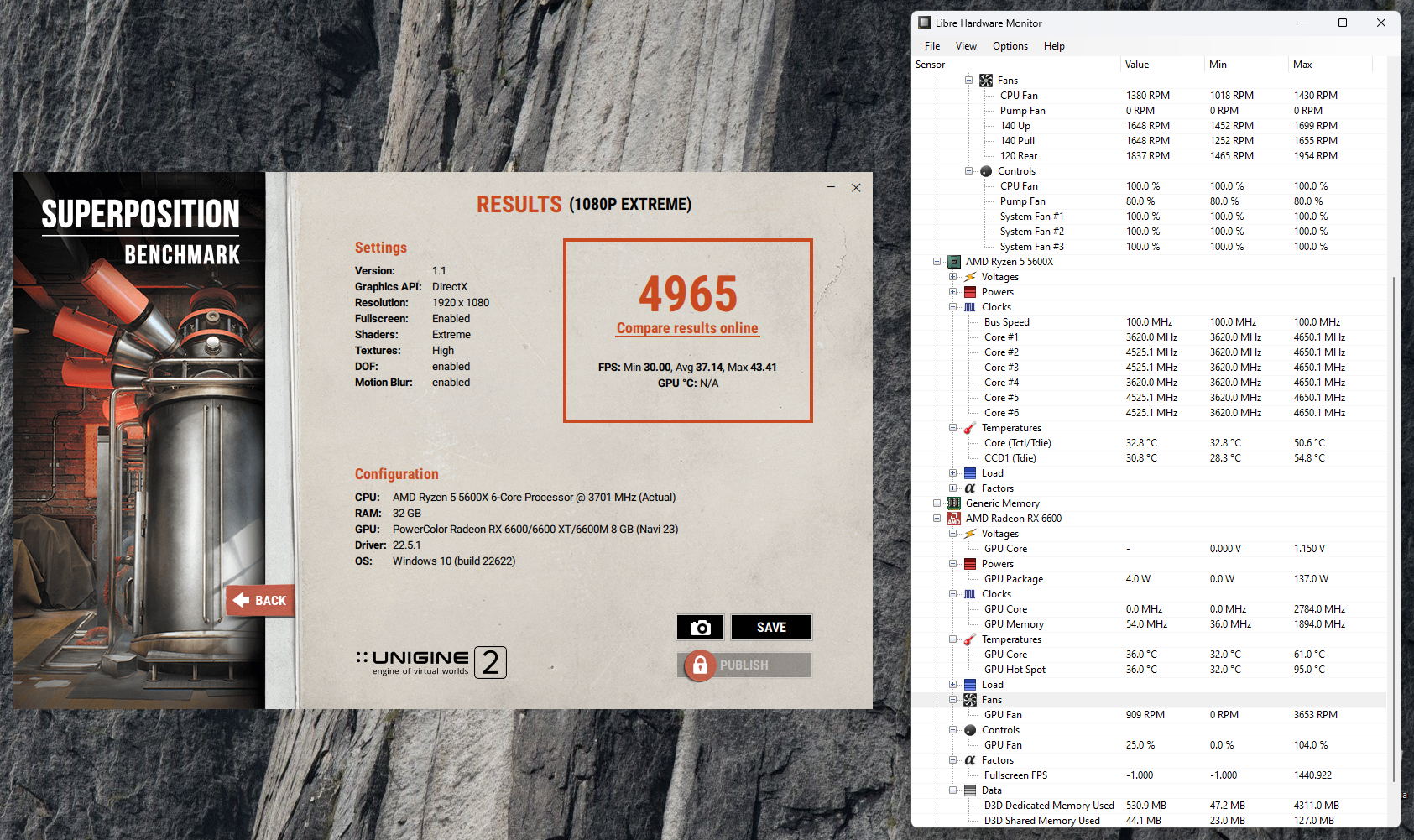Screen dimensions: 1414x840
Task: Save the benchmark results
Action: pyautogui.click(x=771, y=627)
